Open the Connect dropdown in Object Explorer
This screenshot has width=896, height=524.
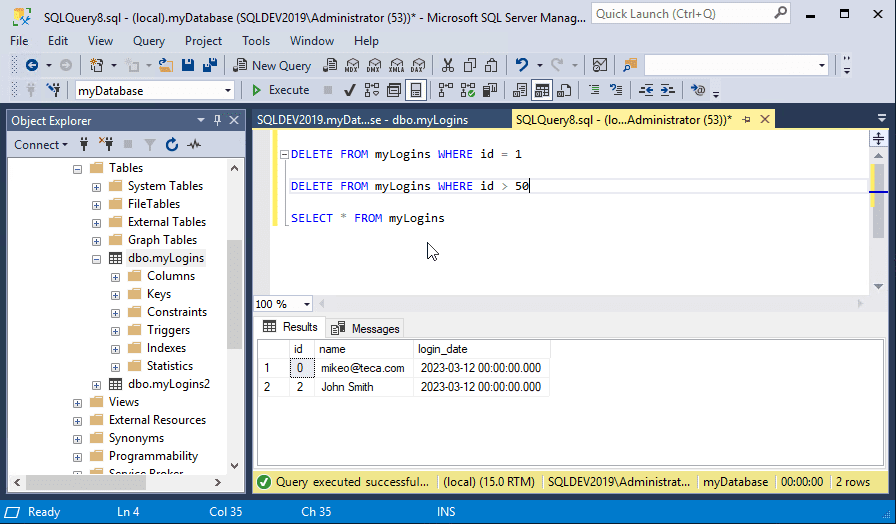click(41, 145)
